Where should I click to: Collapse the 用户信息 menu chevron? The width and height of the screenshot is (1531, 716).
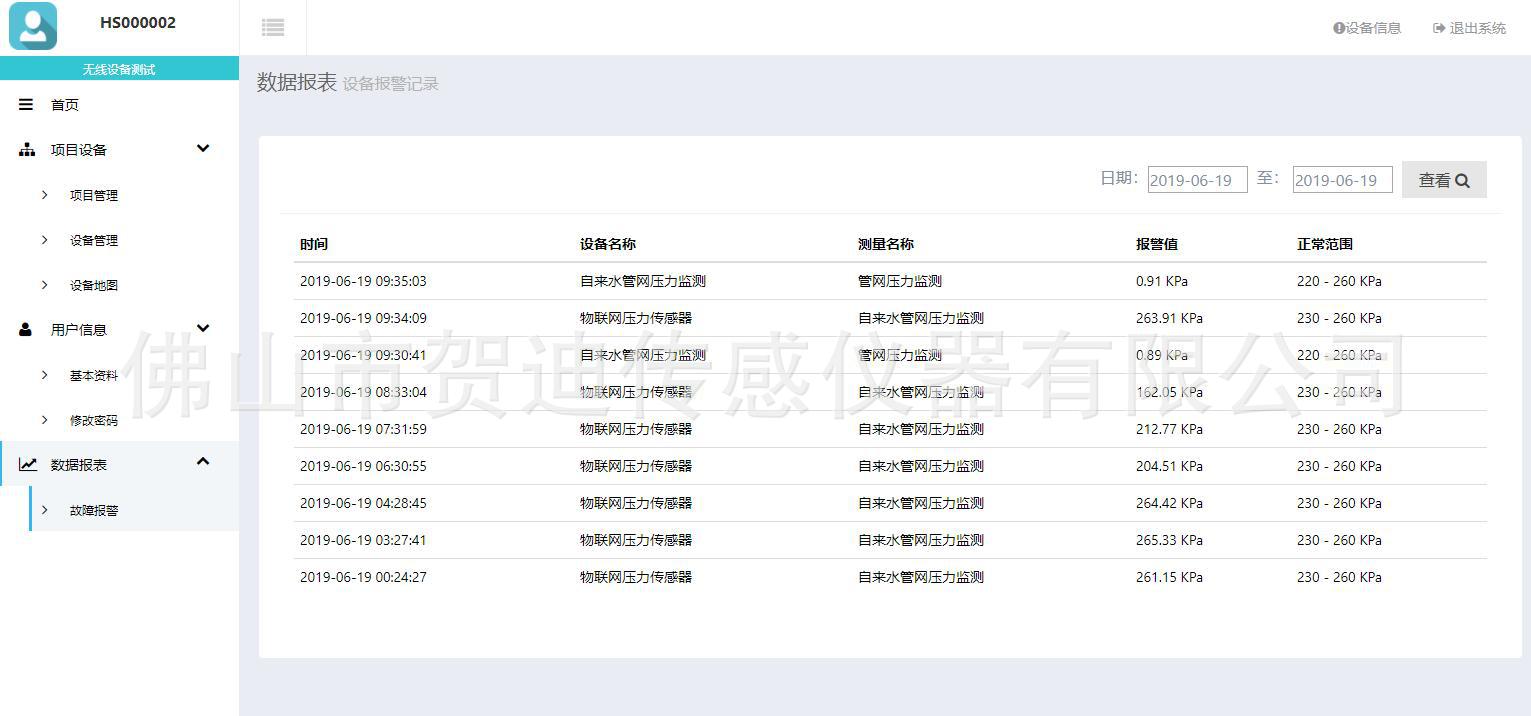(x=203, y=328)
